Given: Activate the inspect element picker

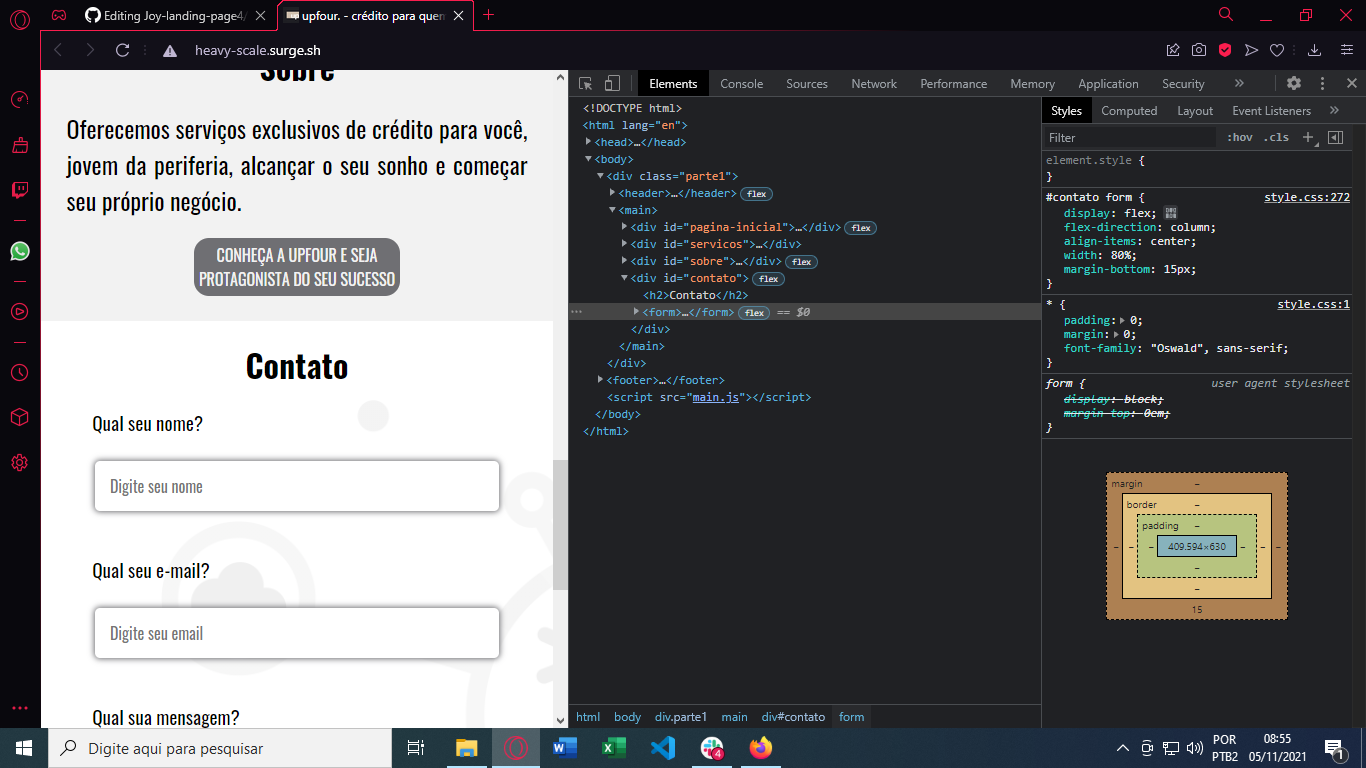Looking at the screenshot, I should [x=586, y=84].
